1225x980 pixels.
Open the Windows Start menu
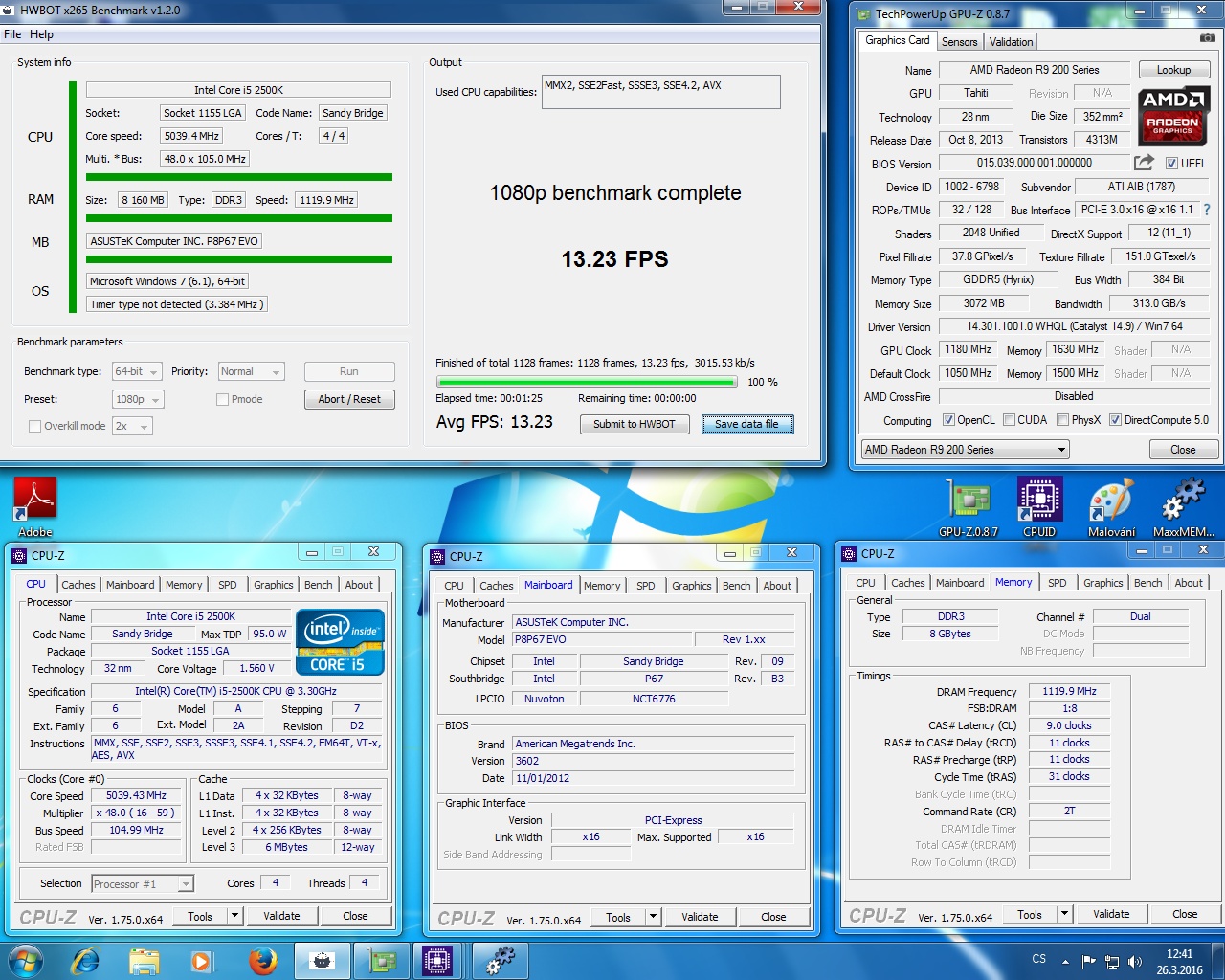pos(26,960)
